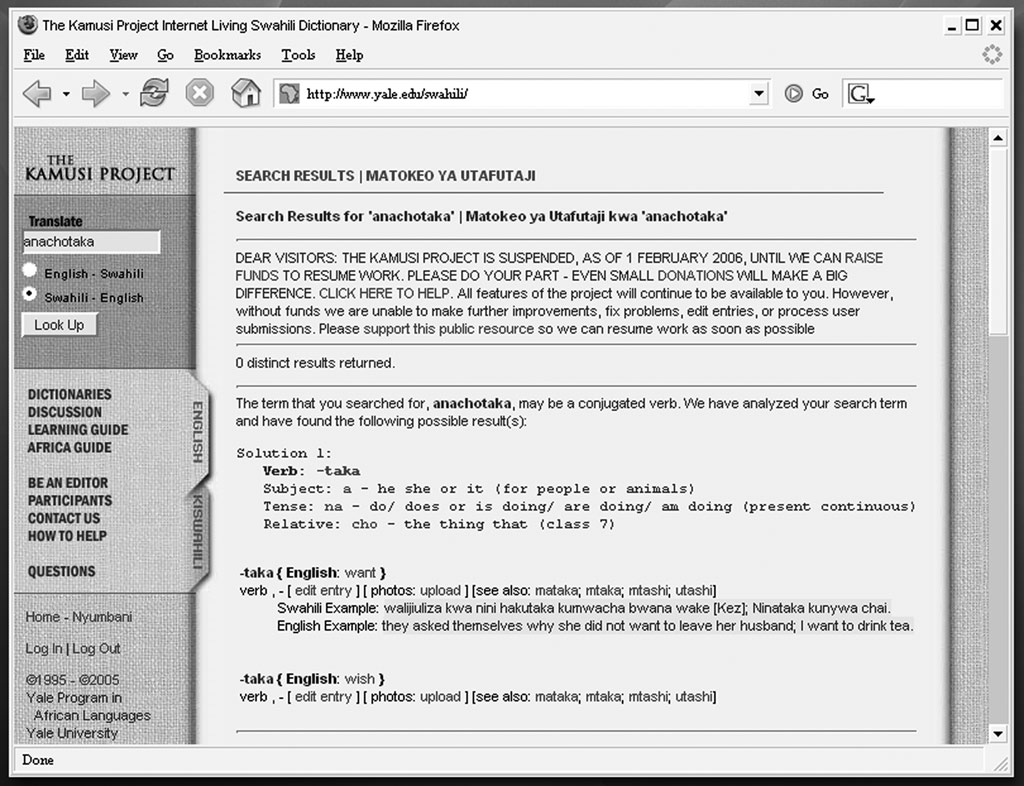The image size is (1024, 786).
Task: Click the 'Solution 1:' text
Action: (284, 453)
